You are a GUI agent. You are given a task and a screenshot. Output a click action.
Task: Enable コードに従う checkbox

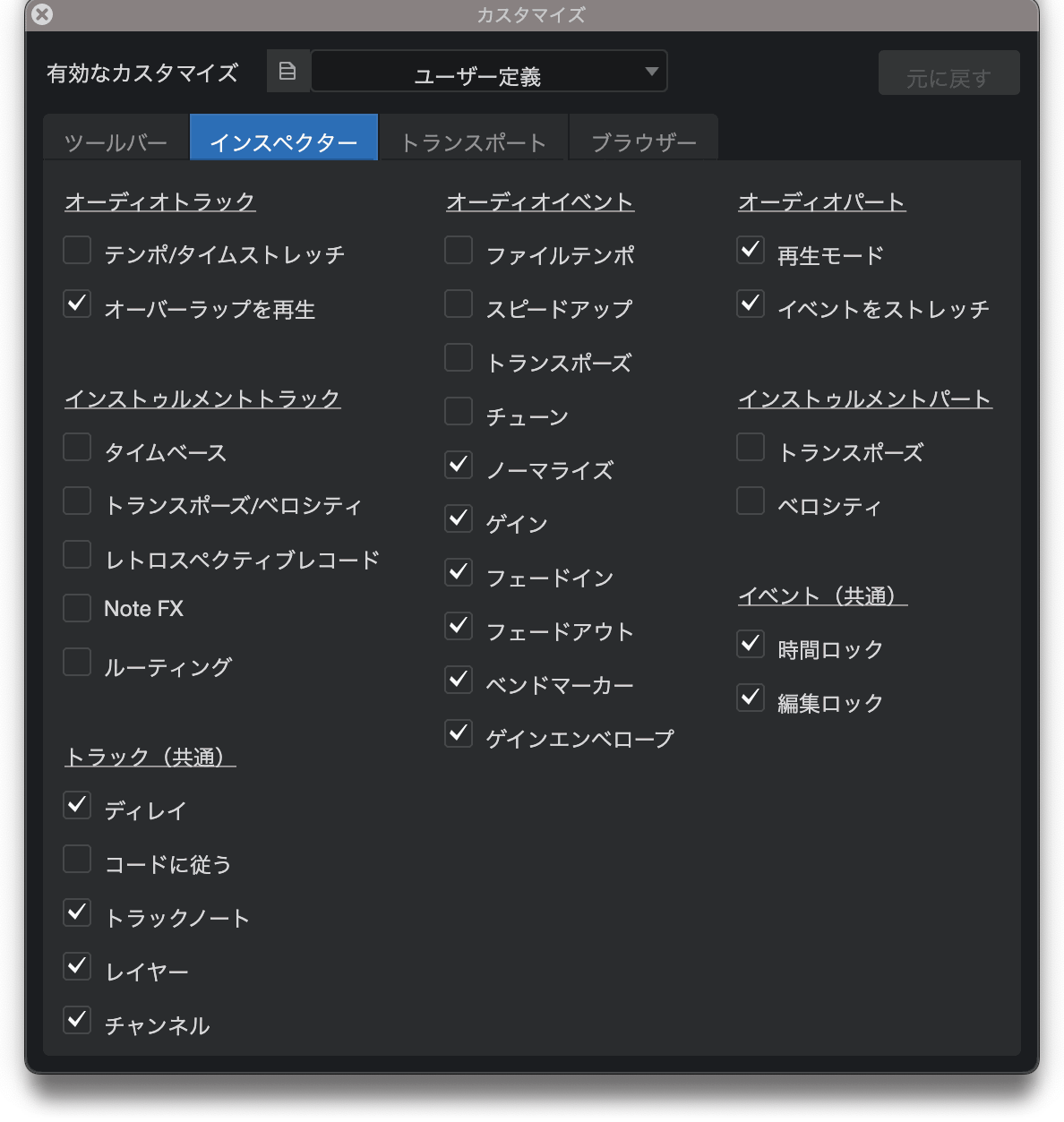click(77, 860)
